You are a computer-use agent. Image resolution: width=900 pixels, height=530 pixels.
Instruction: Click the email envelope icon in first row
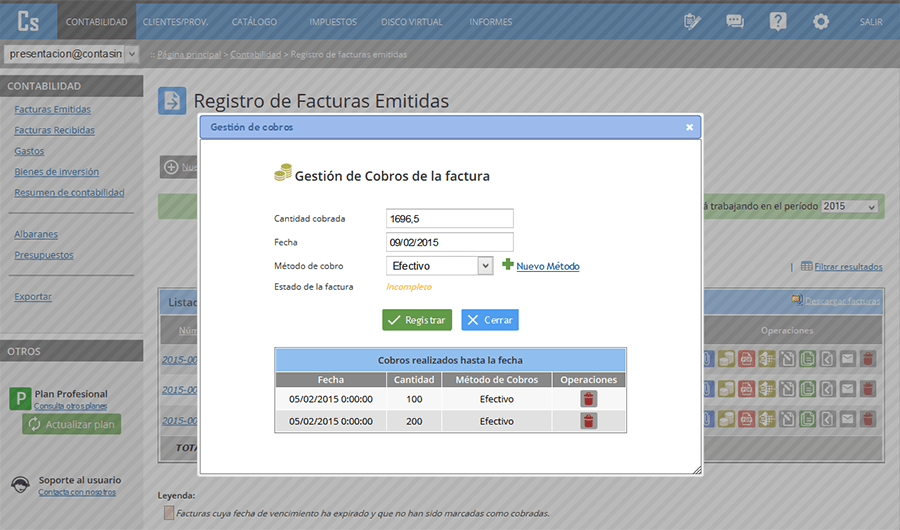click(847, 359)
